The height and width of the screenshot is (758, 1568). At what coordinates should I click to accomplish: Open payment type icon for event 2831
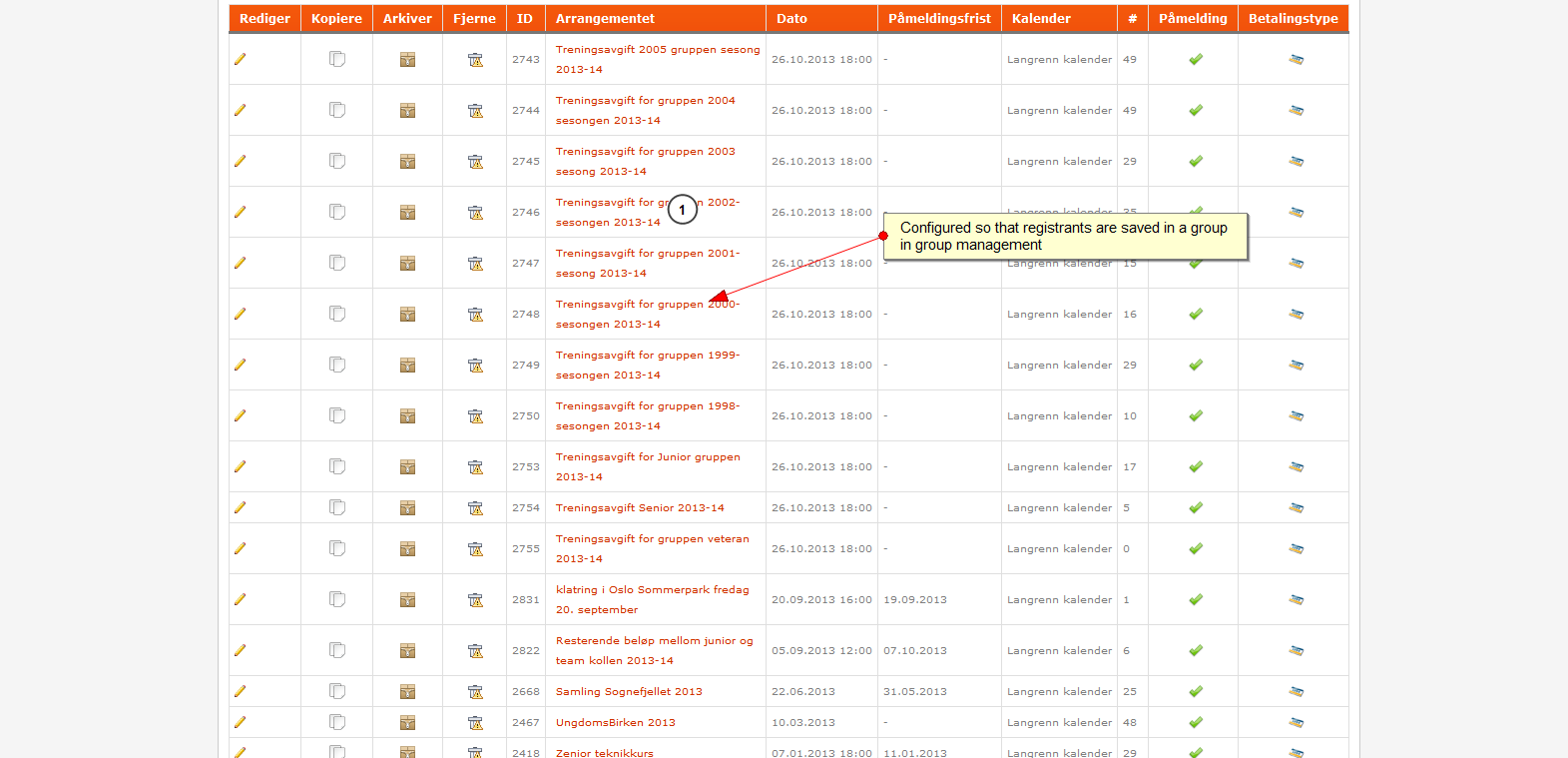1296,599
